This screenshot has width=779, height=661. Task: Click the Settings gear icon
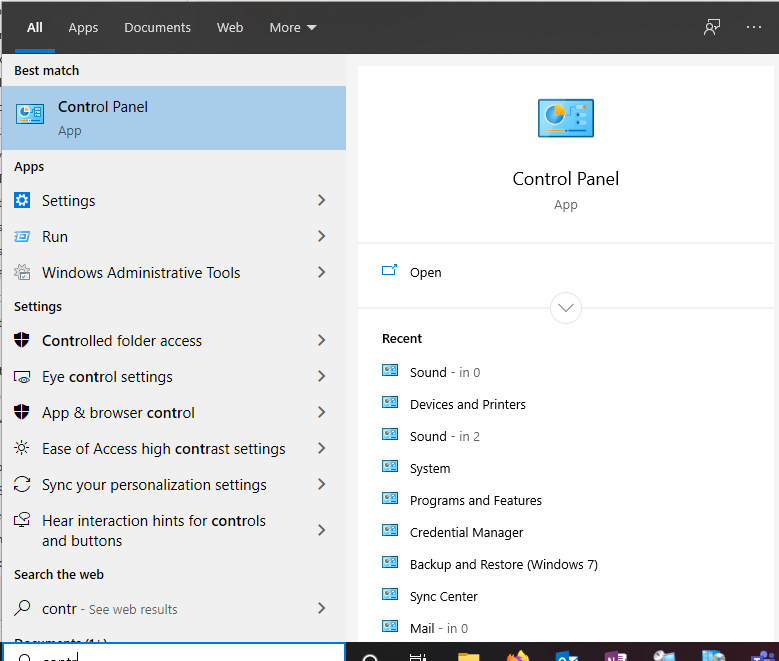pyautogui.click(x=22, y=201)
